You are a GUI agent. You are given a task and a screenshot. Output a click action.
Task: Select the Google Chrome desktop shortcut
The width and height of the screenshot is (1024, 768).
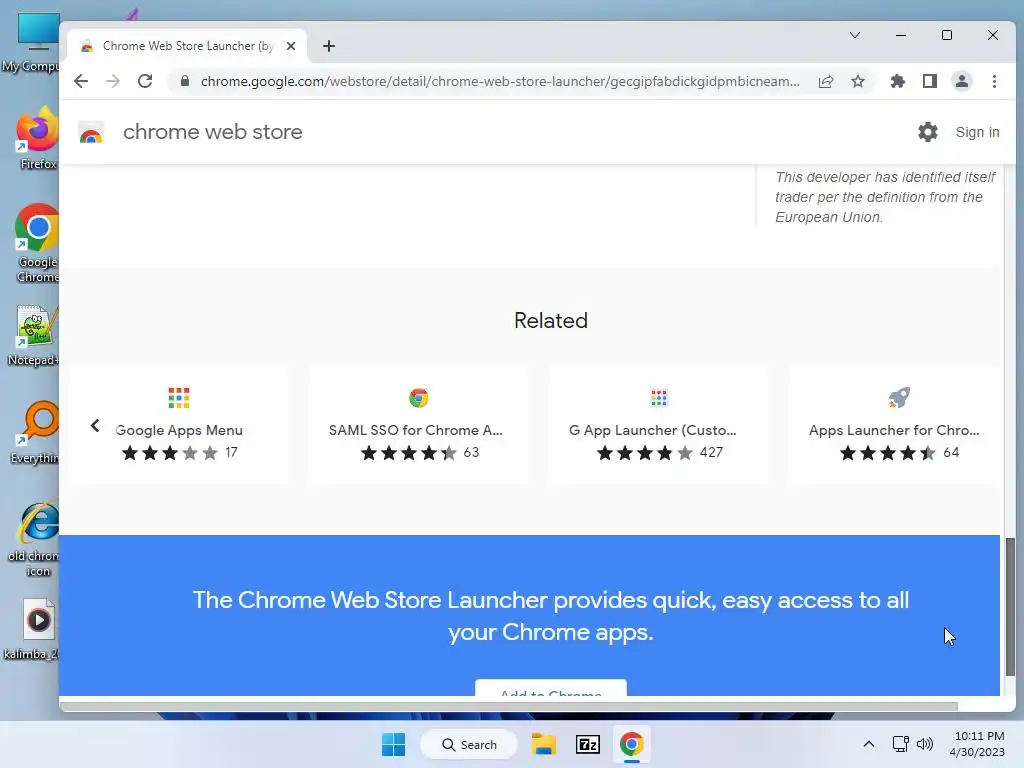tap(37, 243)
